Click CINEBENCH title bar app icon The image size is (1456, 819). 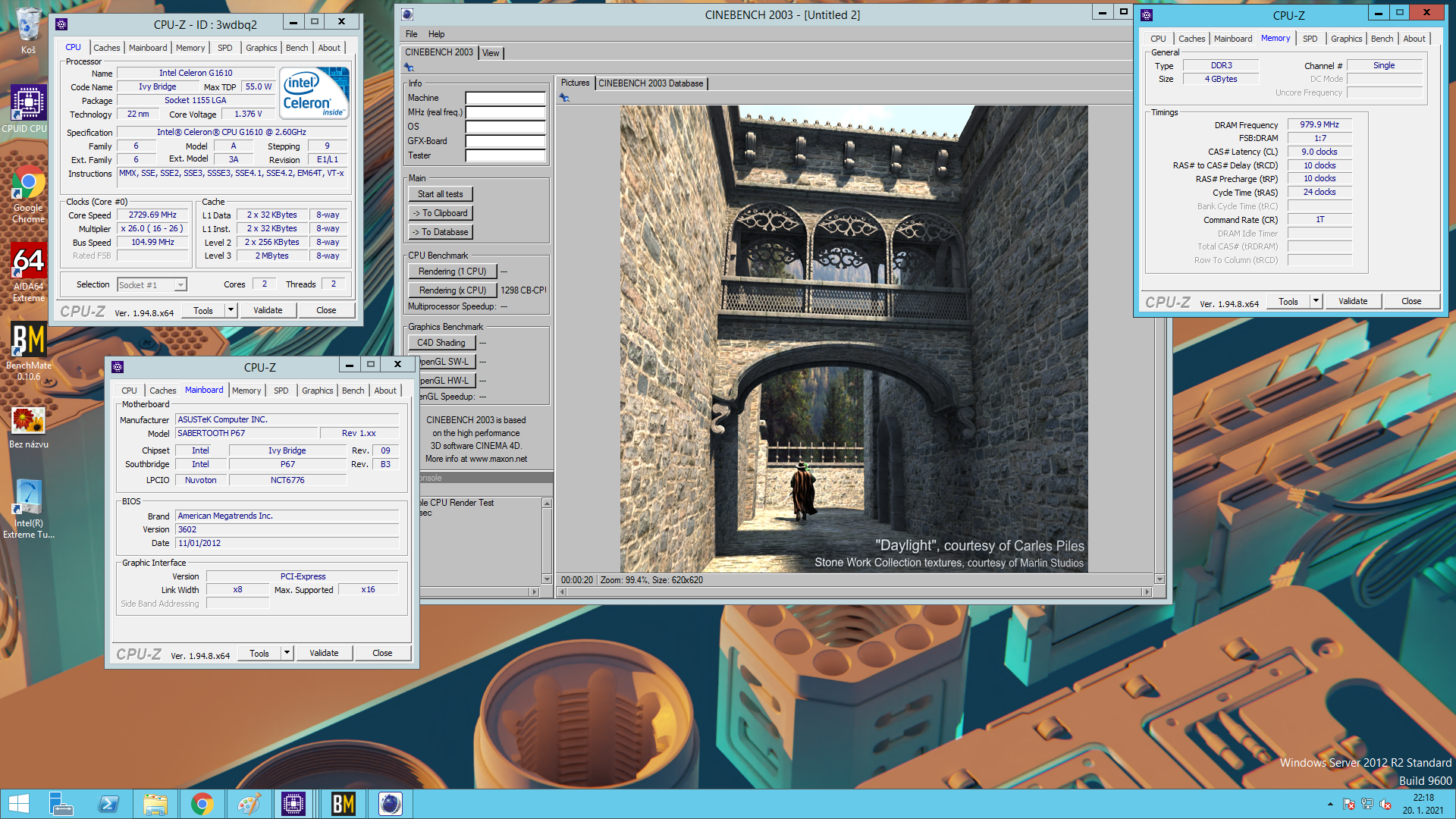coord(407,14)
